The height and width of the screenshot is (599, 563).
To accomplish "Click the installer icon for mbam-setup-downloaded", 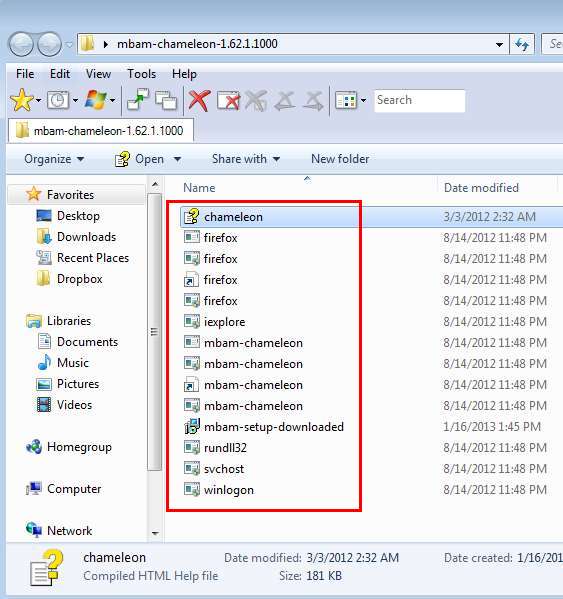I will click(192, 426).
